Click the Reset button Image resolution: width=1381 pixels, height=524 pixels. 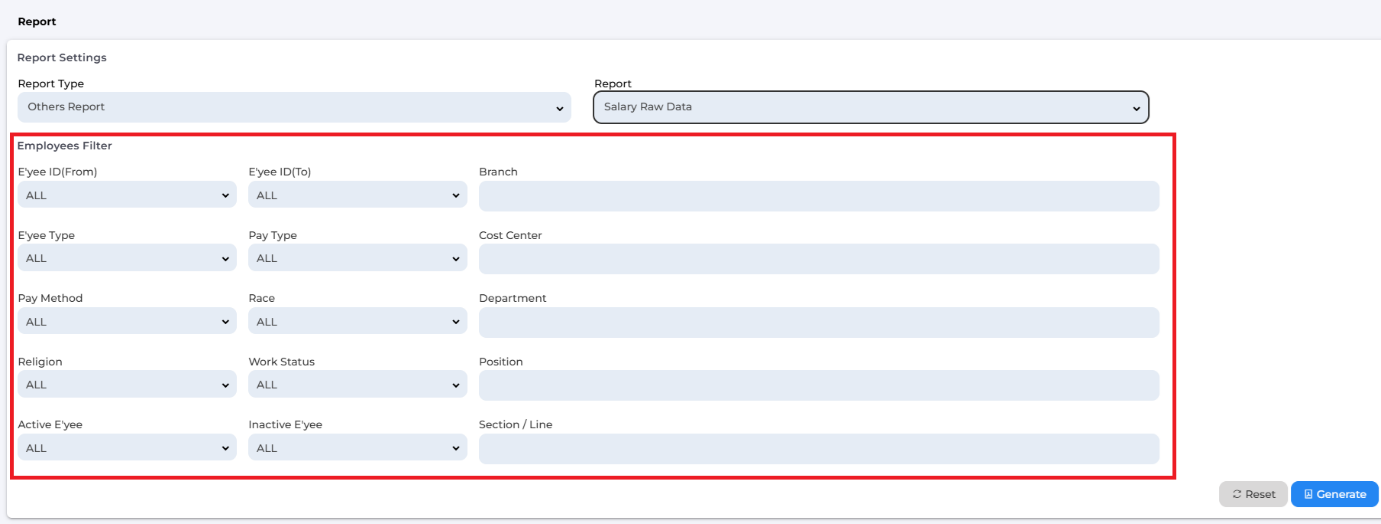click(x=1253, y=494)
